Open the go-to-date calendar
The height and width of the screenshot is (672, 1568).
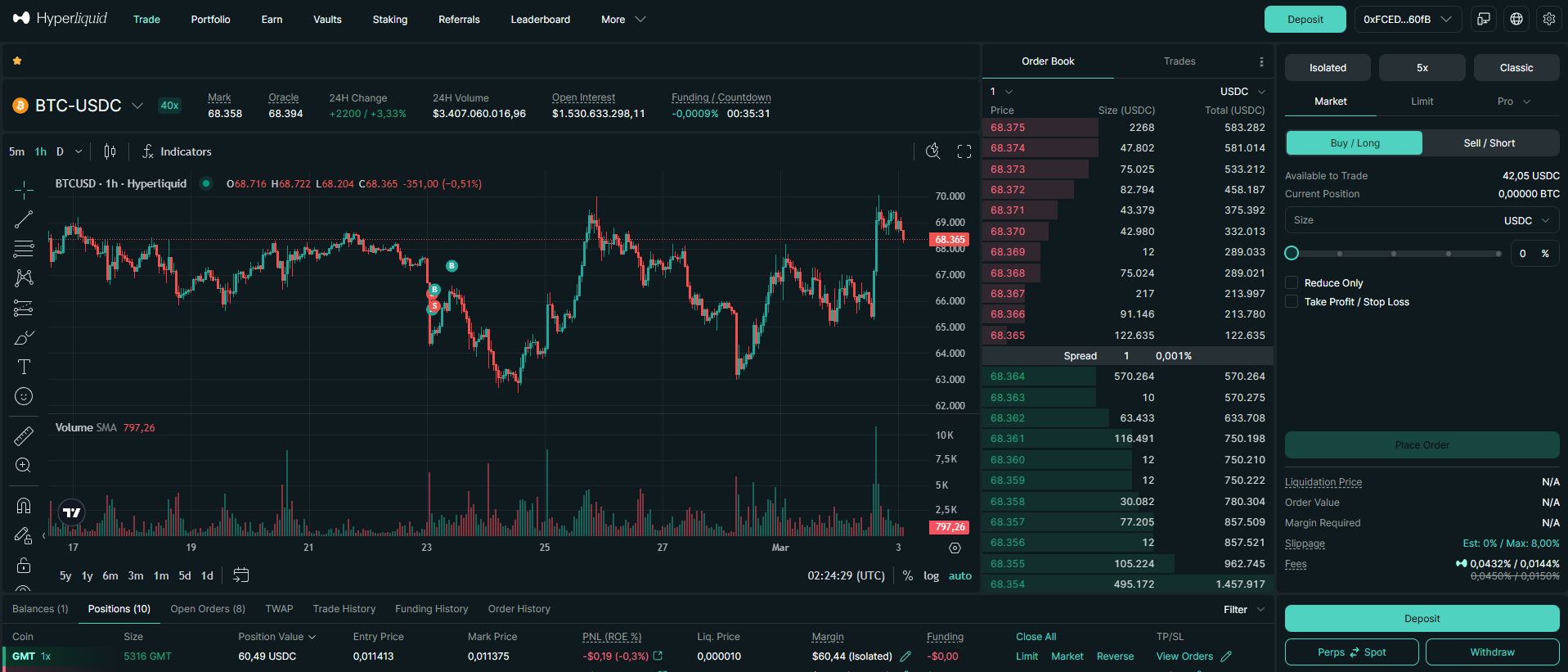click(x=240, y=575)
